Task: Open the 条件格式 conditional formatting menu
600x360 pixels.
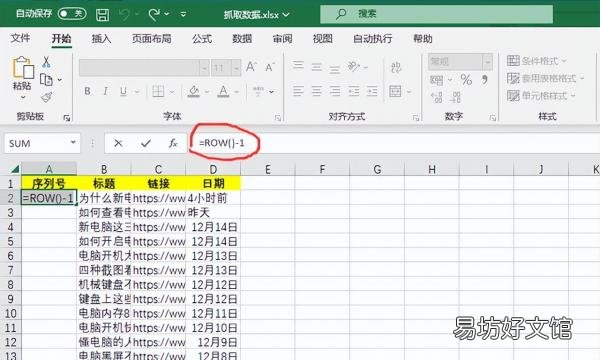Action: click(536, 60)
